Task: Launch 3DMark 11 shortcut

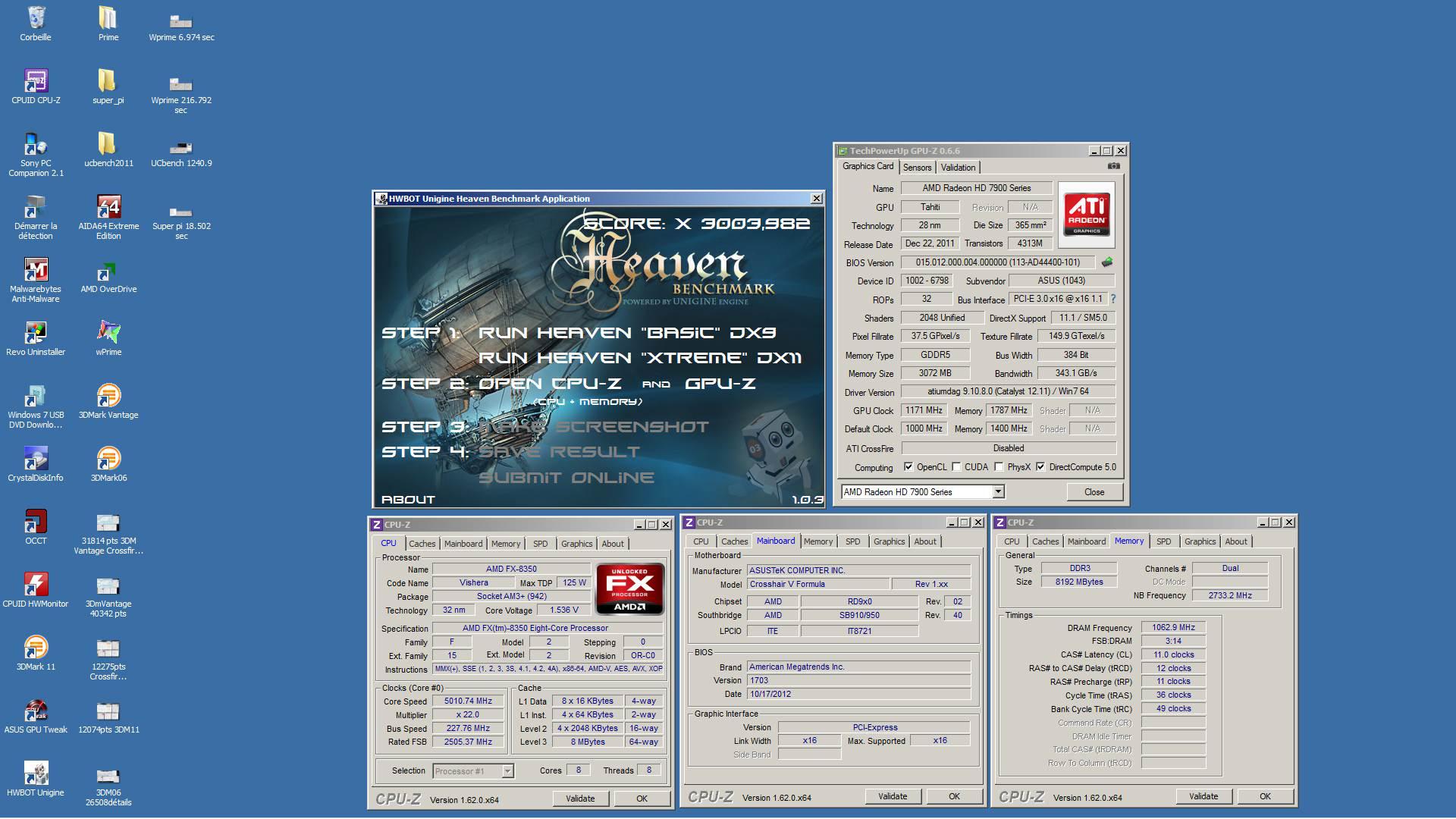Action: click(x=36, y=652)
